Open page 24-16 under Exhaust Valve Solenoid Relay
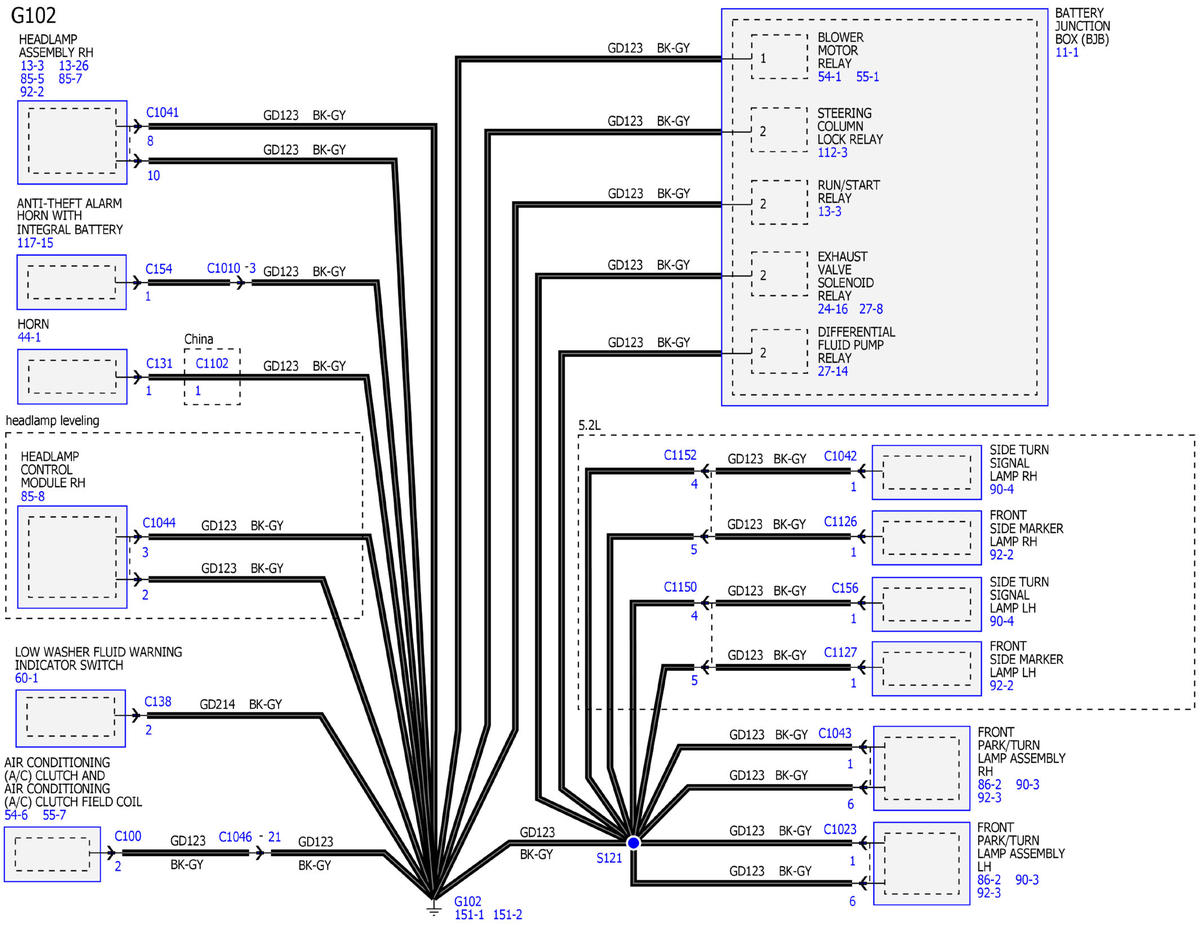 click(x=833, y=309)
